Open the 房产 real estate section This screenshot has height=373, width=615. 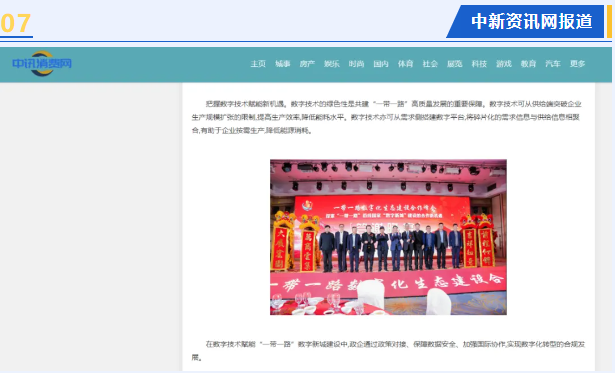pos(307,64)
